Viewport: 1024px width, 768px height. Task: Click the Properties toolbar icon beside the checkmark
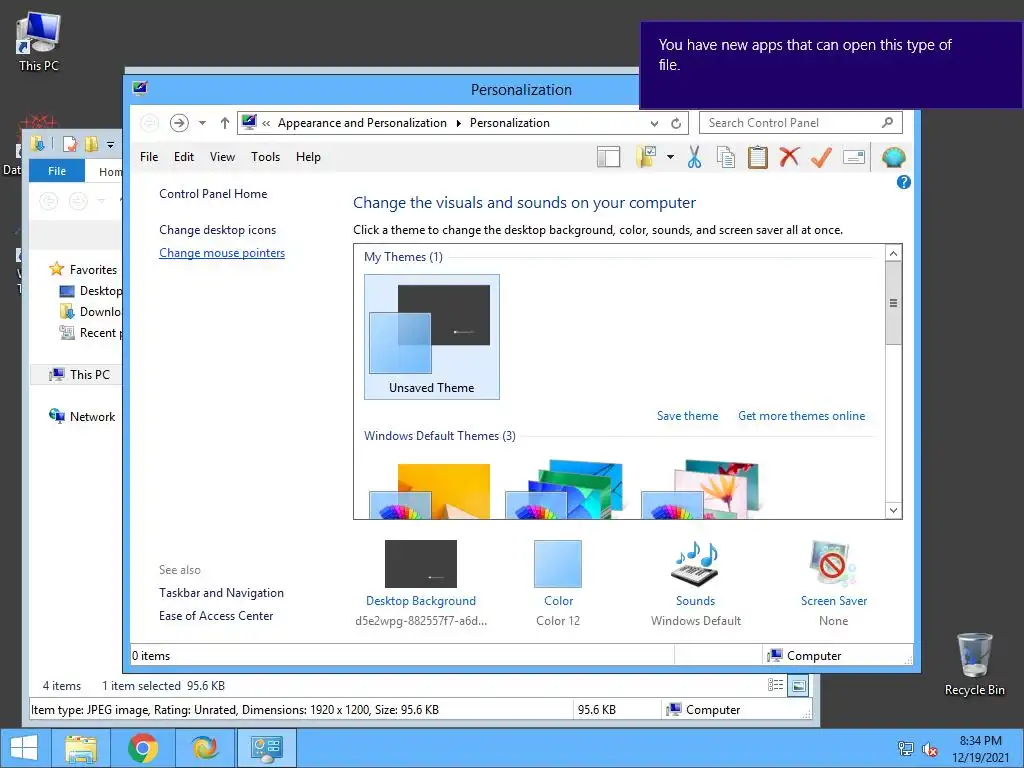click(854, 157)
